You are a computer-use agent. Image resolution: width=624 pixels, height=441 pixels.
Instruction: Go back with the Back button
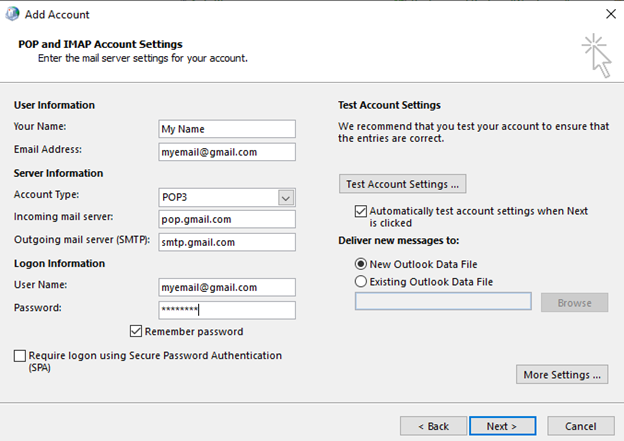[x=433, y=426]
